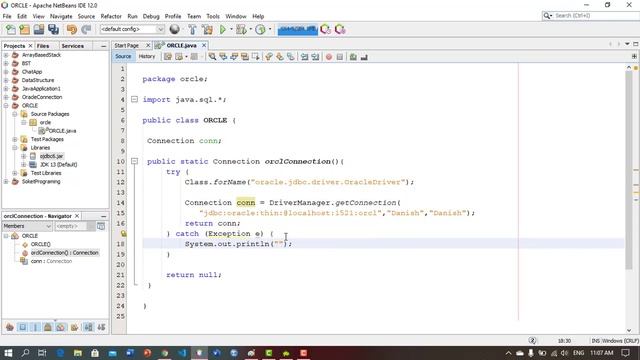This screenshot has height=360, width=640.
Task: Toggle Show Inner Classes in the Navigator filters
Action: [x=61, y=327]
